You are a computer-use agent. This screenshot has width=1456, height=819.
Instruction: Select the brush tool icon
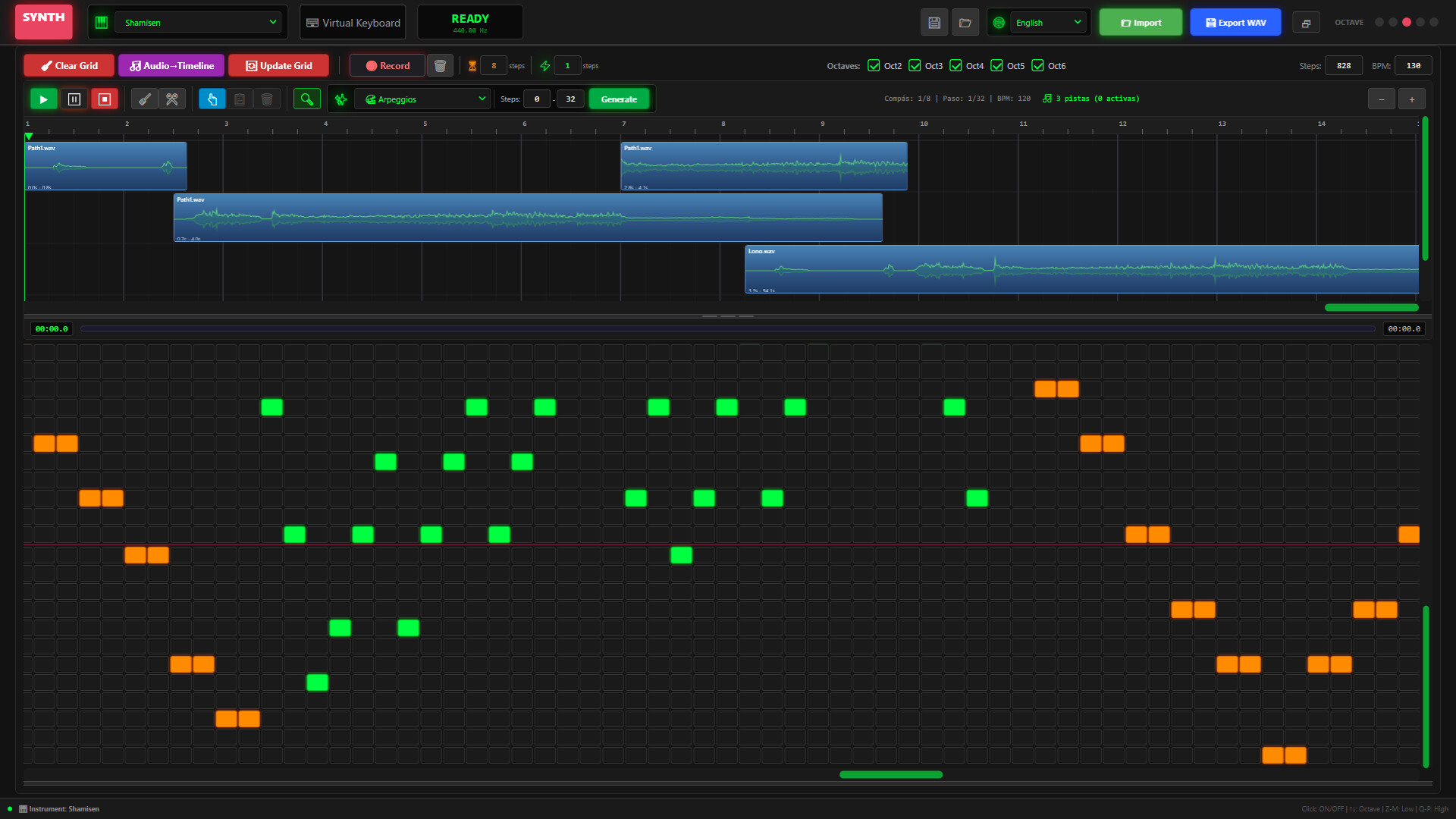pyautogui.click(x=144, y=99)
